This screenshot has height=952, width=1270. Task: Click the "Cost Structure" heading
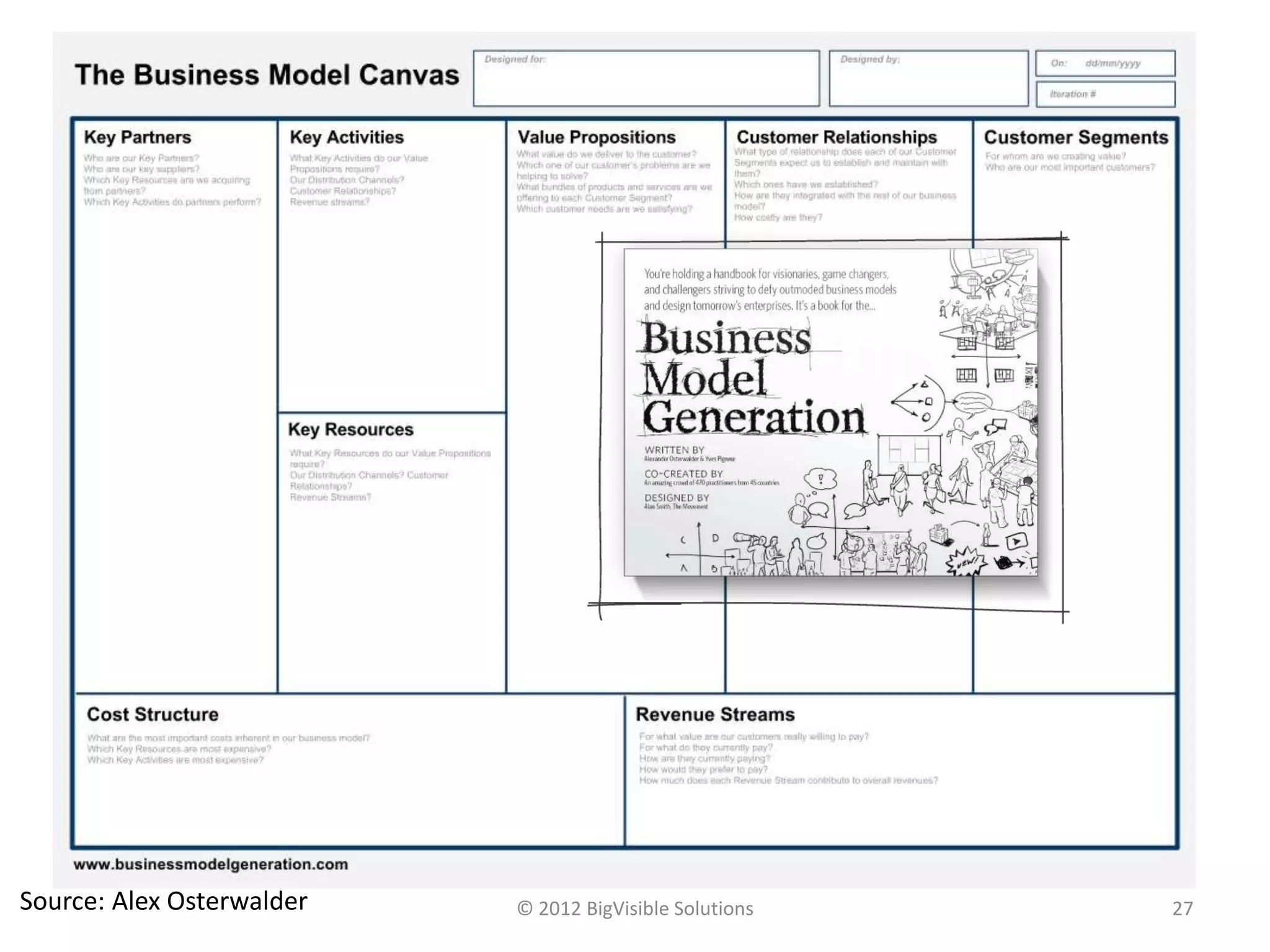tap(153, 714)
